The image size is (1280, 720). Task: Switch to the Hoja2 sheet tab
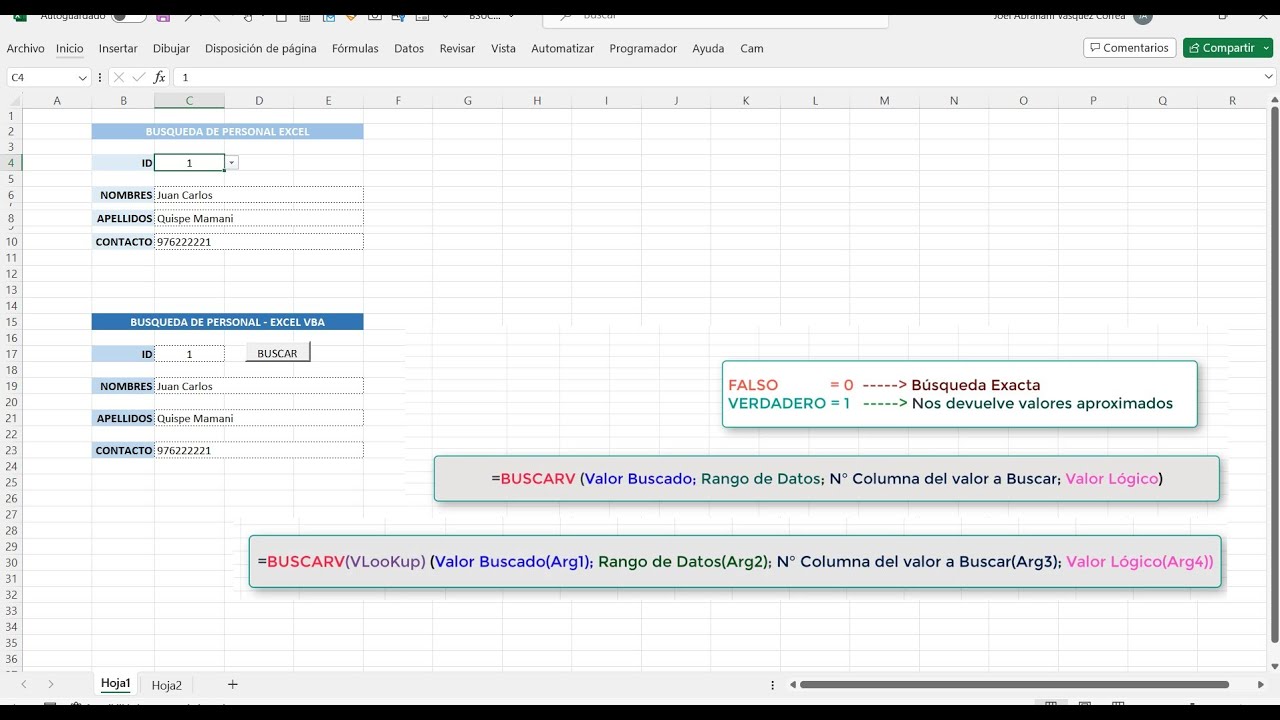click(167, 685)
